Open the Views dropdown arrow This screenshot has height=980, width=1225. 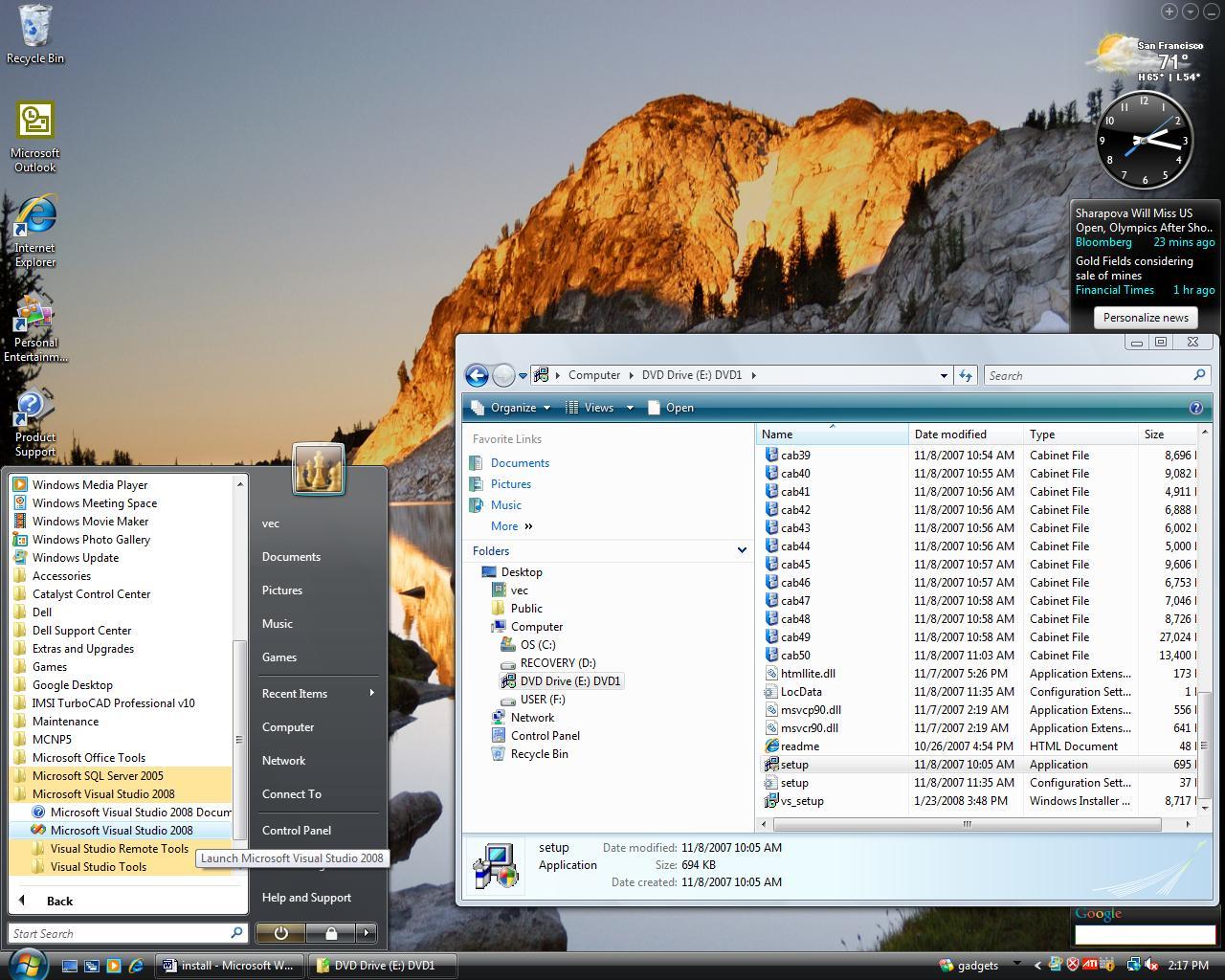[630, 408]
